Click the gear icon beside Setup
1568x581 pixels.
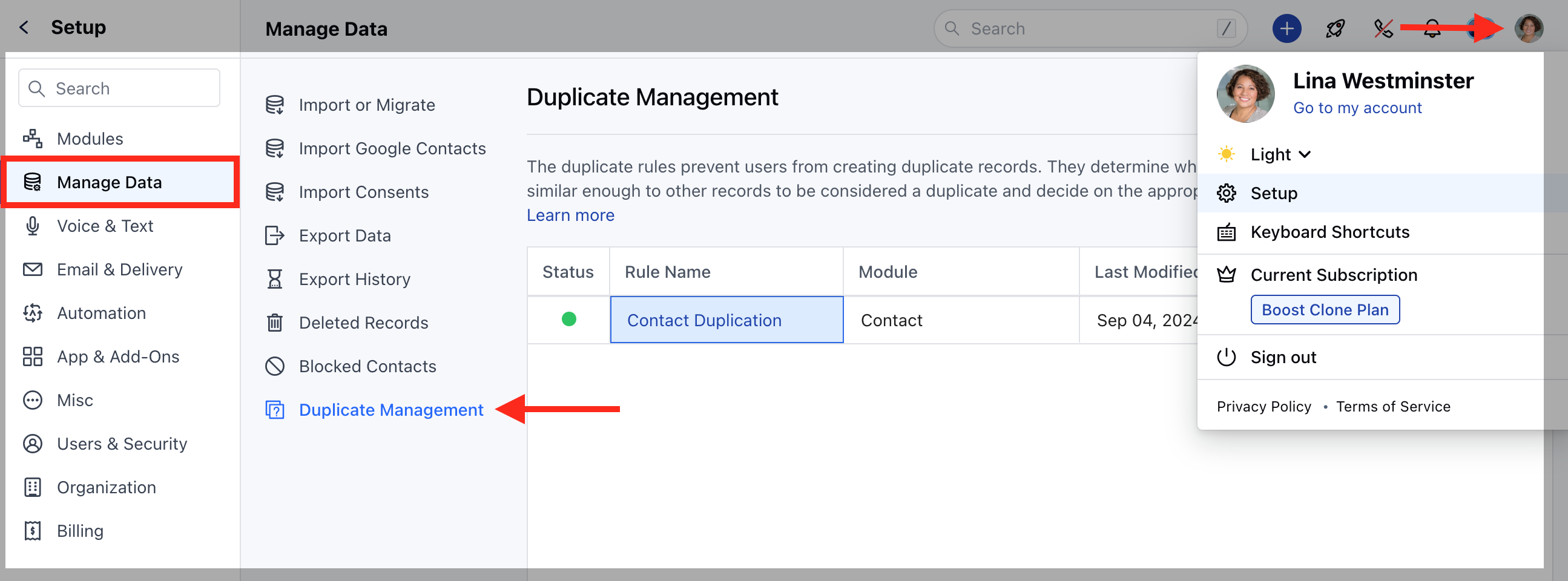pos(1226,194)
